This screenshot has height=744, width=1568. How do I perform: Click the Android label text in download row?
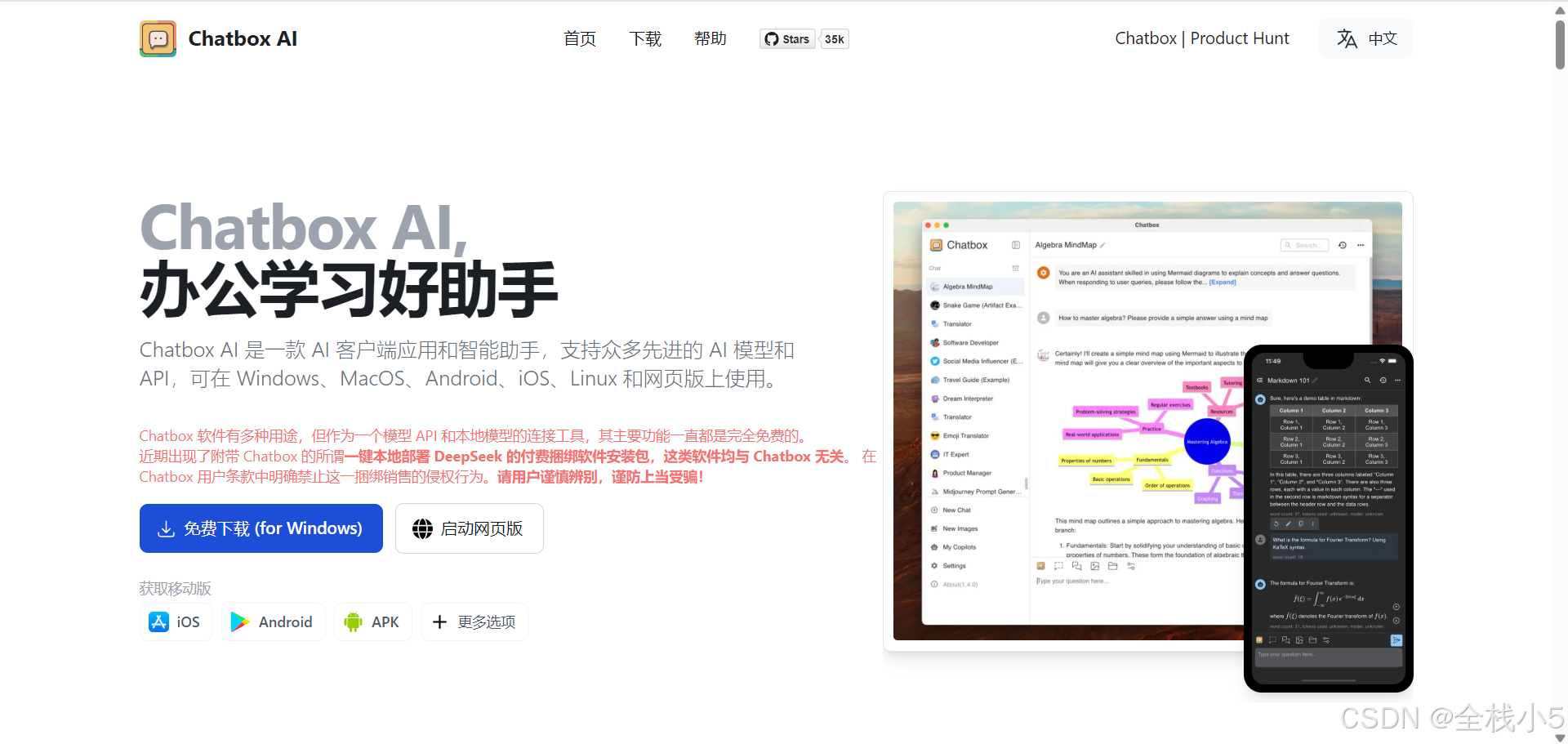[286, 622]
